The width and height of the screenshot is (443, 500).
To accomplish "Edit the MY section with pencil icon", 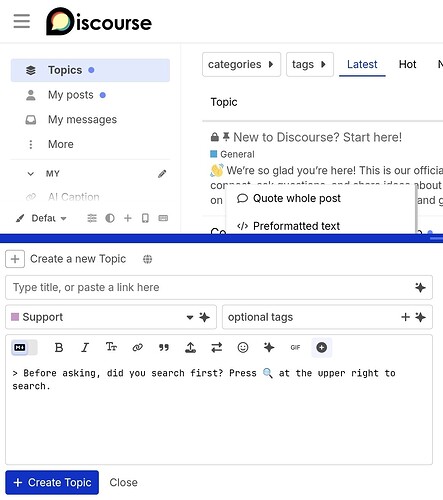I will tap(162, 174).
